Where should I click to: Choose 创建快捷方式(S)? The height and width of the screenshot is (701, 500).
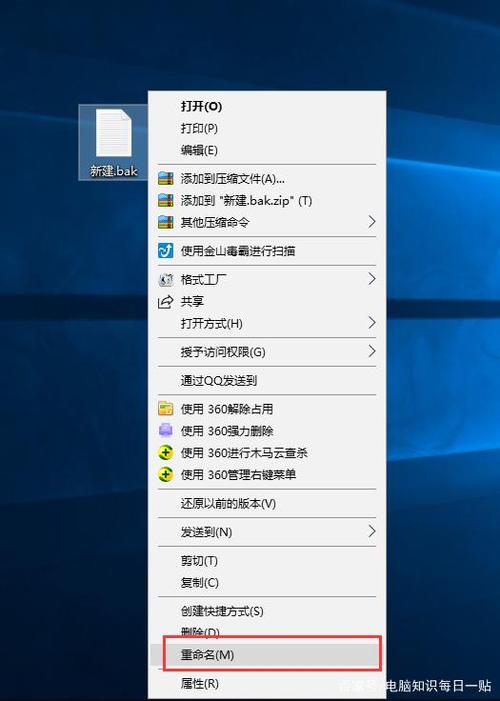click(x=267, y=611)
